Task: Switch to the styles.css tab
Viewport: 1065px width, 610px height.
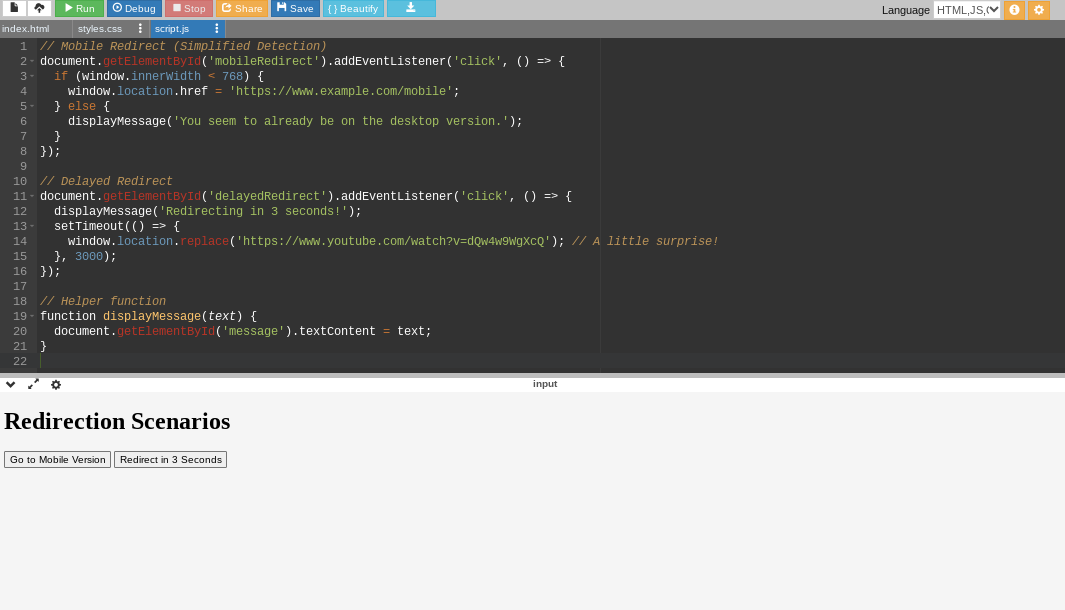Action: 100,29
